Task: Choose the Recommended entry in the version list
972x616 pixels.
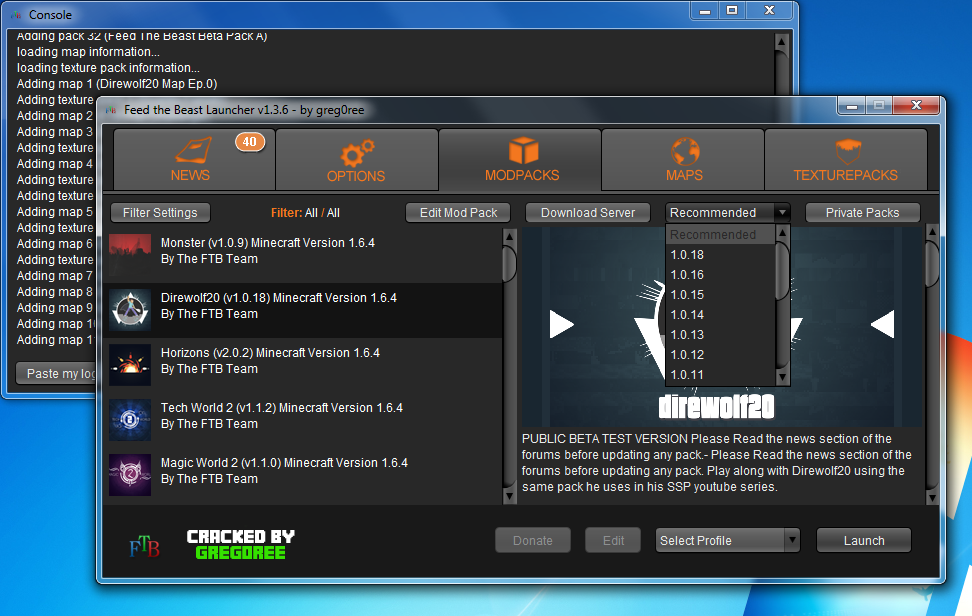Action: (720, 235)
